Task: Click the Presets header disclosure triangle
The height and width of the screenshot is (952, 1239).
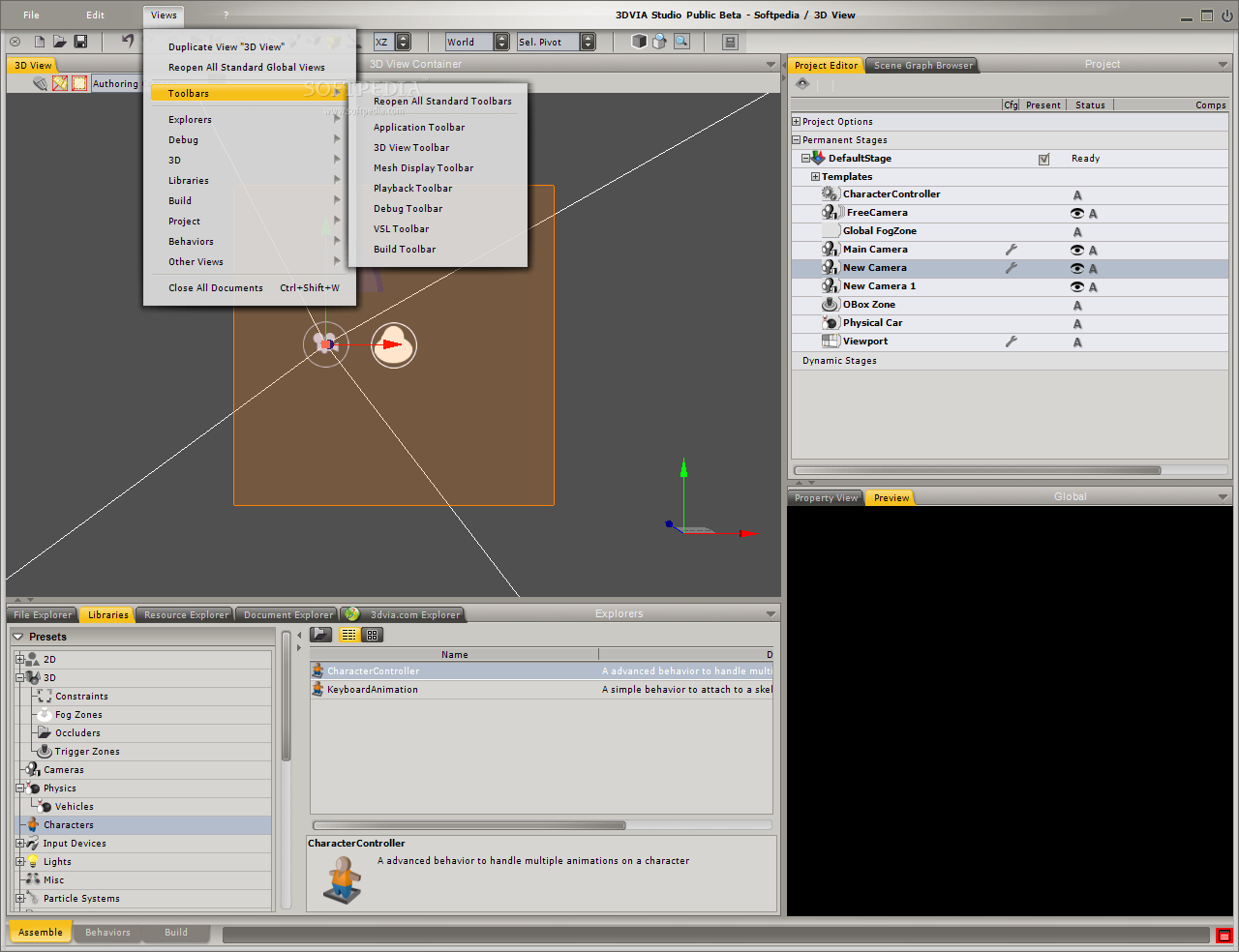Action: click(17, 637)
